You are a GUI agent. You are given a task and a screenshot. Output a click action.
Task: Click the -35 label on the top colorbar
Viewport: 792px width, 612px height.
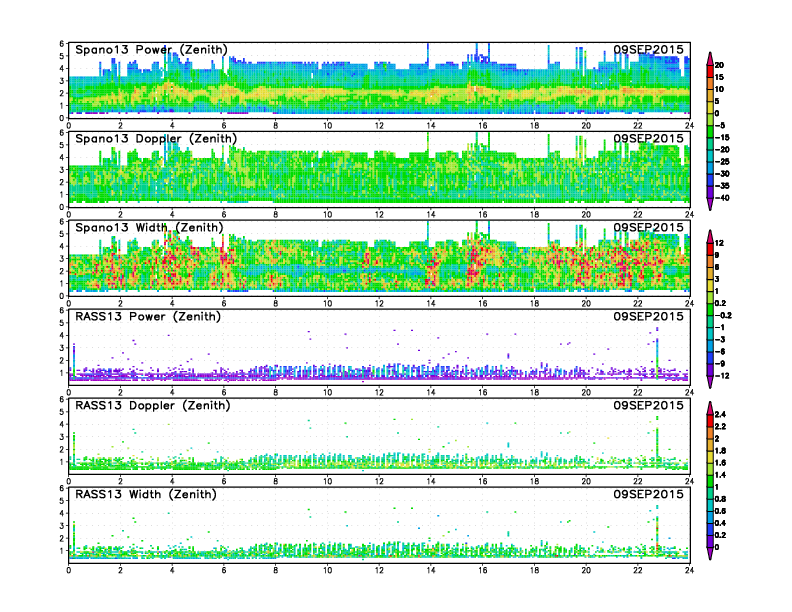(x=722, y=186)
